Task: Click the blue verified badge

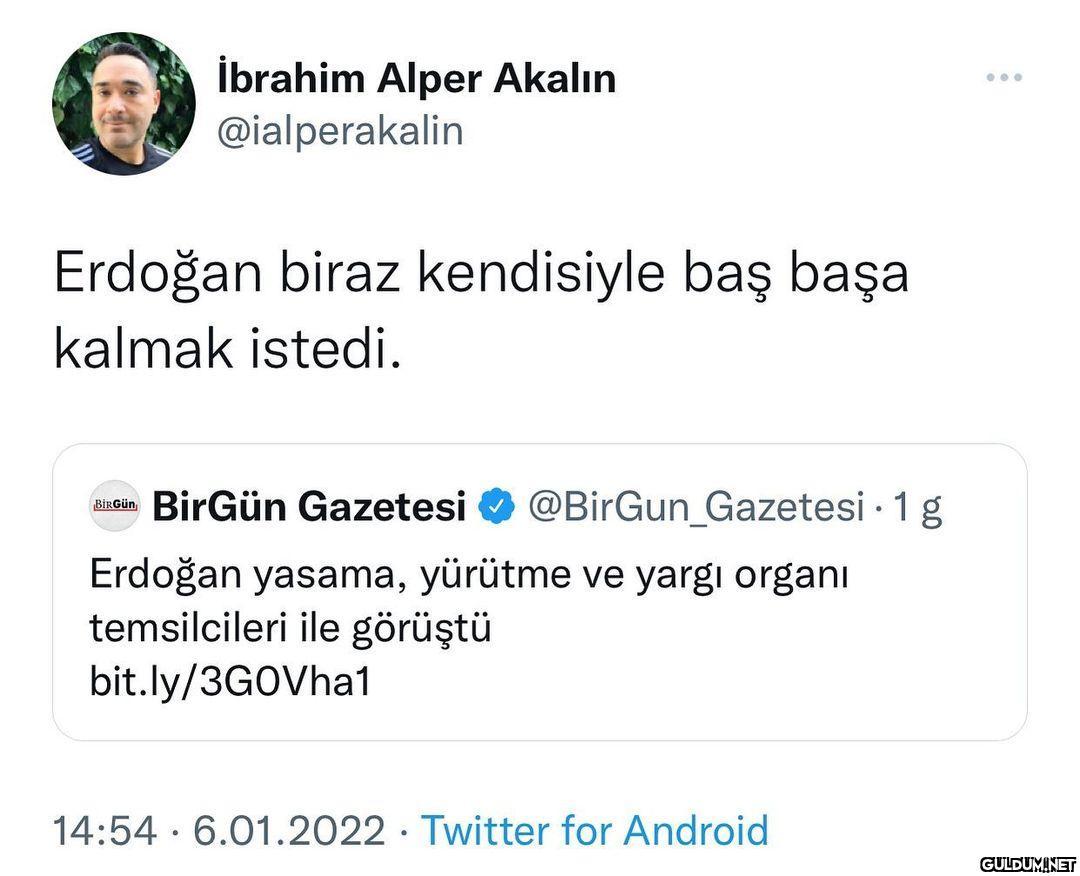Action: (x=496, y=508)
